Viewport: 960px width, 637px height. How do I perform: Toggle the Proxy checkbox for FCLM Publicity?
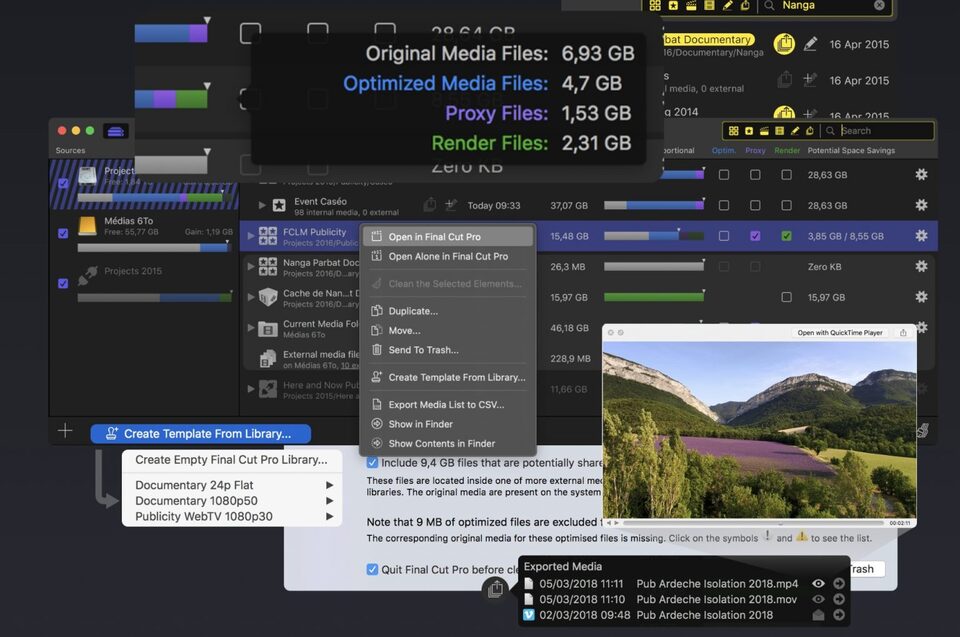pos(755,236)
